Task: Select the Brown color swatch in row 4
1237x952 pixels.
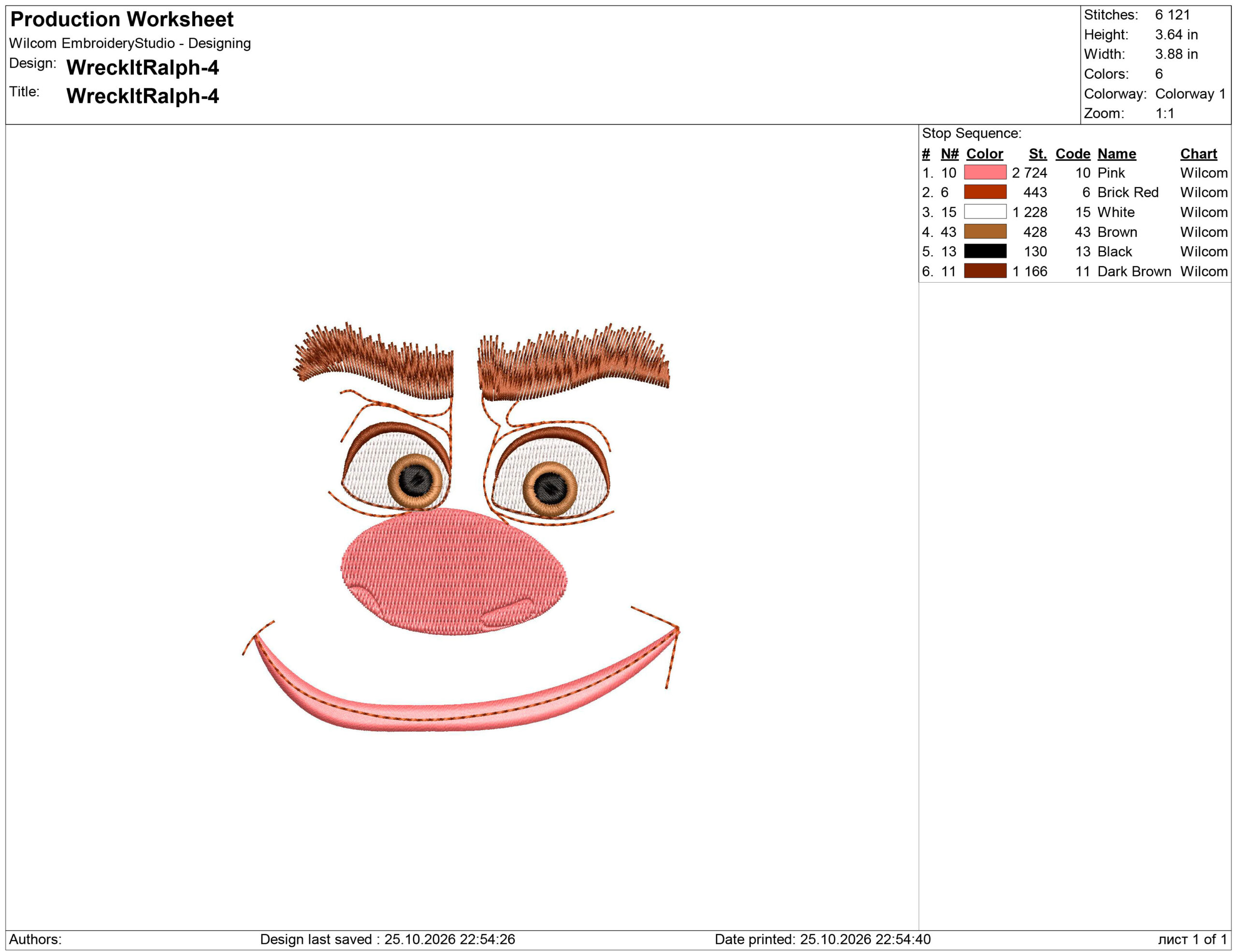Action: coord(985,231)
